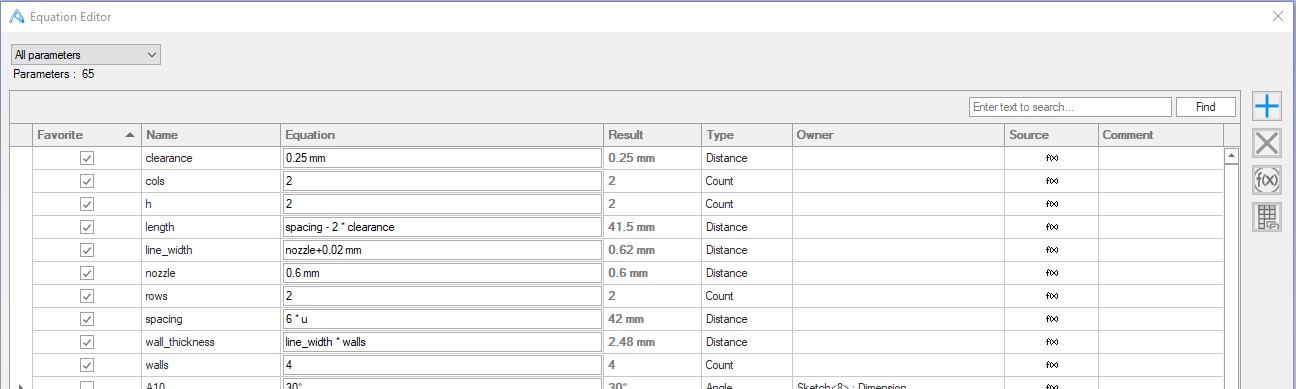Screen dimensions: 1296x389
Task: Open the All parameters dropdown
Action: [x=86, y=55]
